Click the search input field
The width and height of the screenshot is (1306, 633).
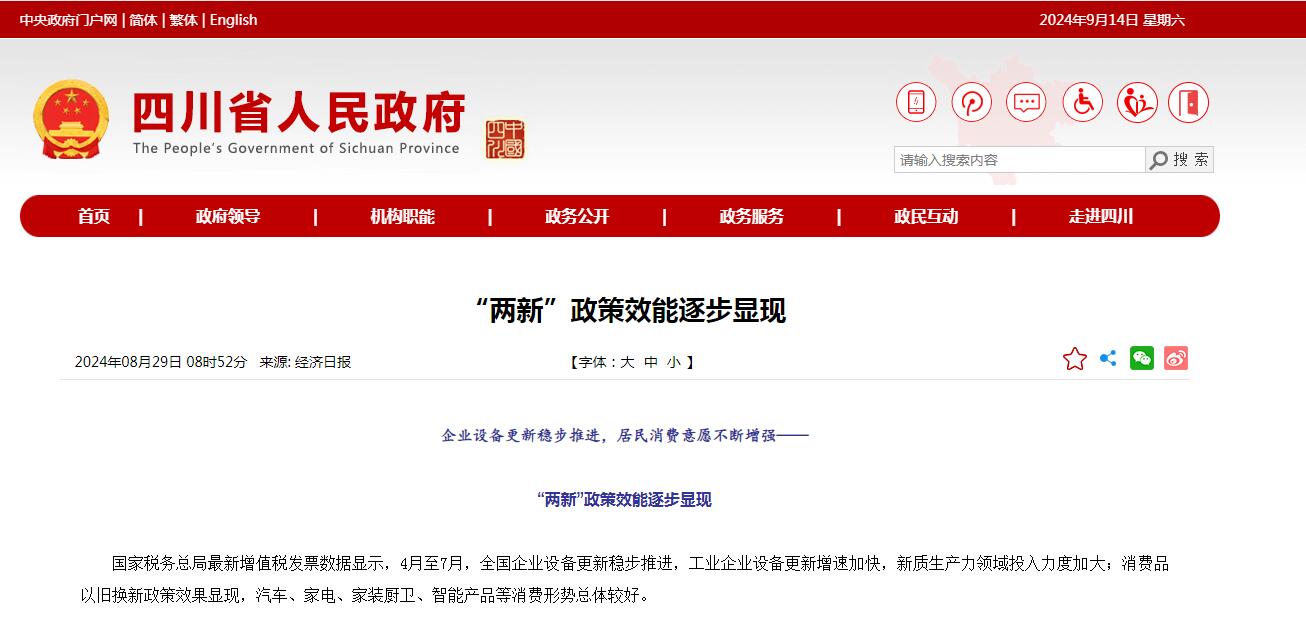(1010, 159)
